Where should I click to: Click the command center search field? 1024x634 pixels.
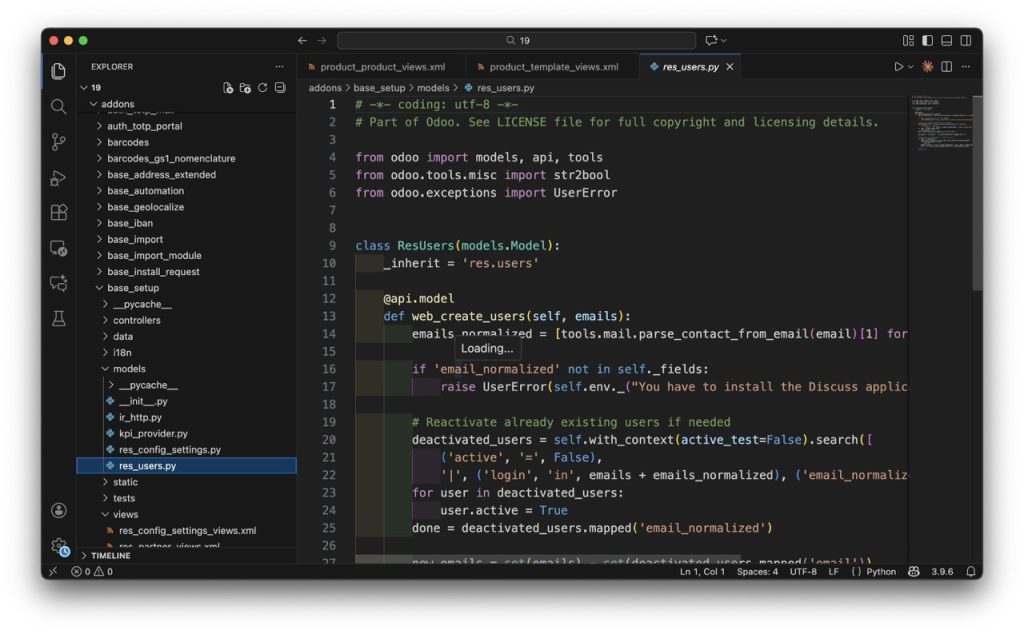point(516,40)
